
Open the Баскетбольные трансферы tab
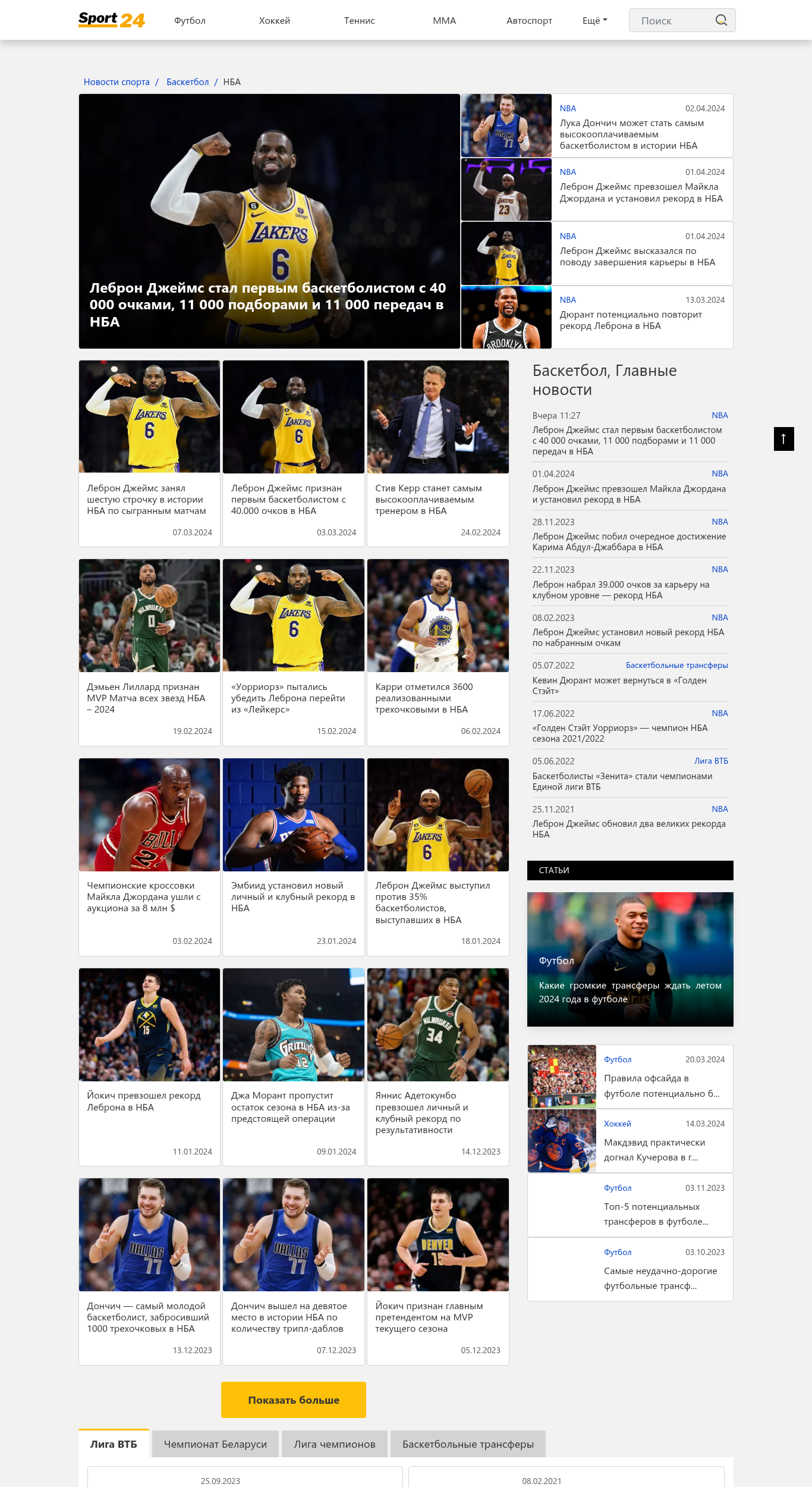[x=468, y=1444]
